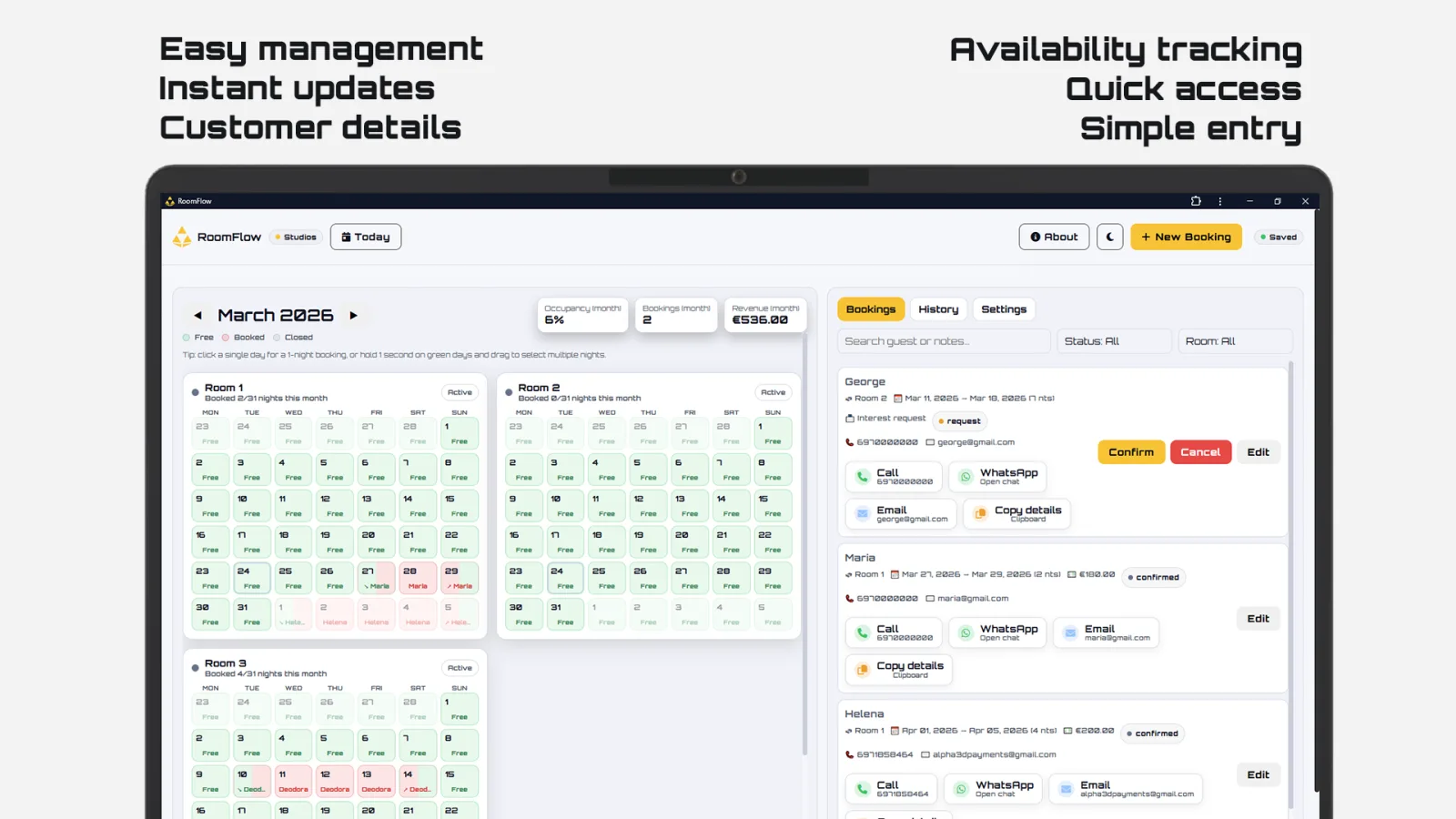Confirm George's booking request
This screenshot has height=819, width=1456.
tap(1131, 452)
